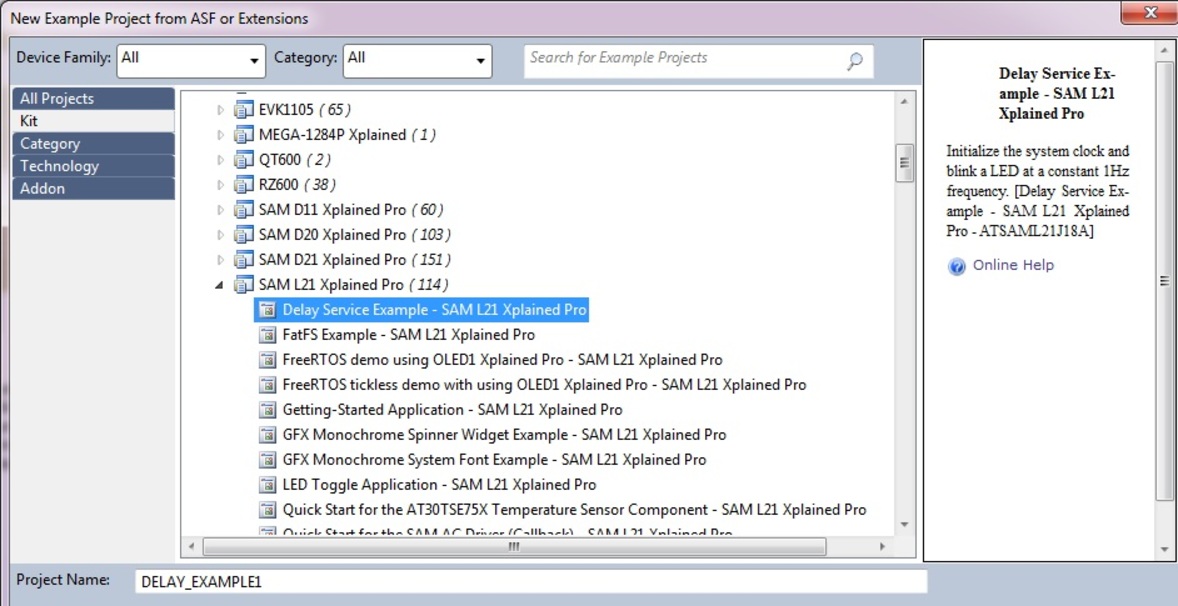Select the Technology sidebar tab

coord(93,166)
